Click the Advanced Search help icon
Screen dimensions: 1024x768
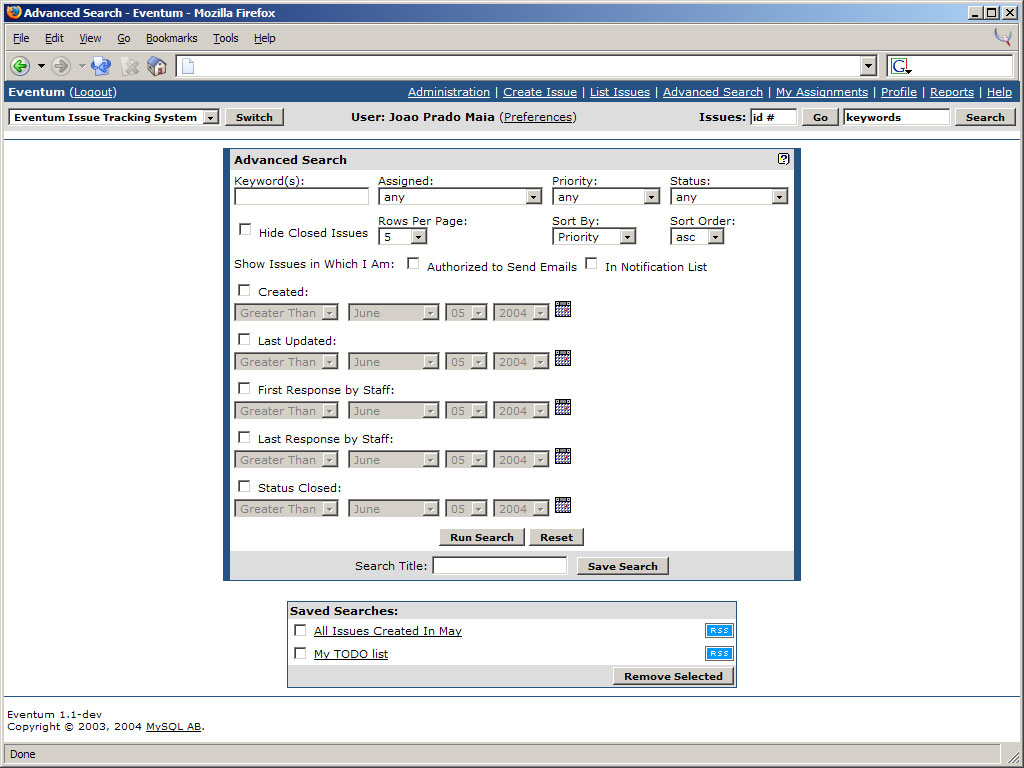coord(783,159)
